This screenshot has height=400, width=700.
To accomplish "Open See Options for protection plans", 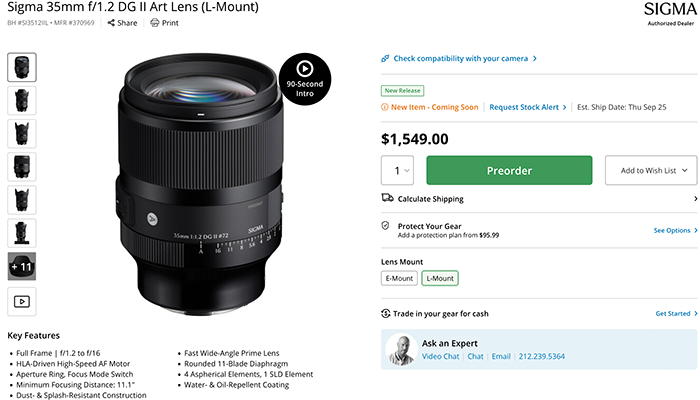I will pos(675,230).
